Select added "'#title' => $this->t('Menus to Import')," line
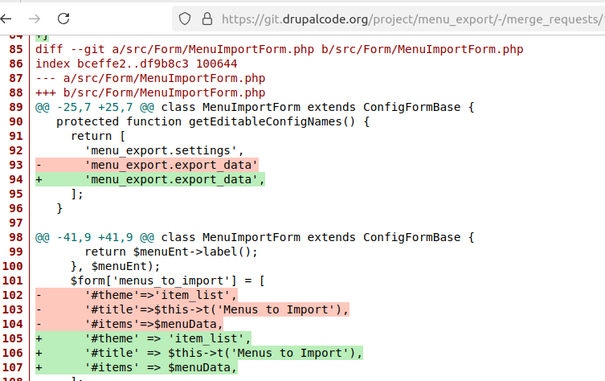The height and width of the screenshot is (381, 605). click(199, 353)
